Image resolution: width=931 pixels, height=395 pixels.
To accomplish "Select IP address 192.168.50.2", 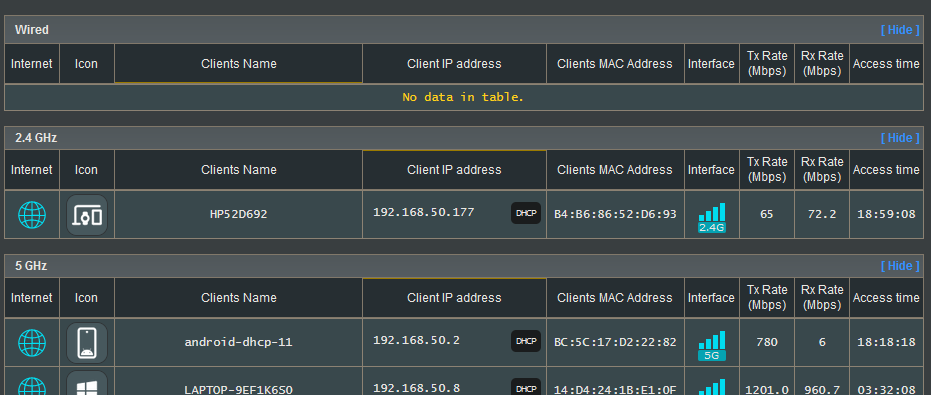I will 416,340.
